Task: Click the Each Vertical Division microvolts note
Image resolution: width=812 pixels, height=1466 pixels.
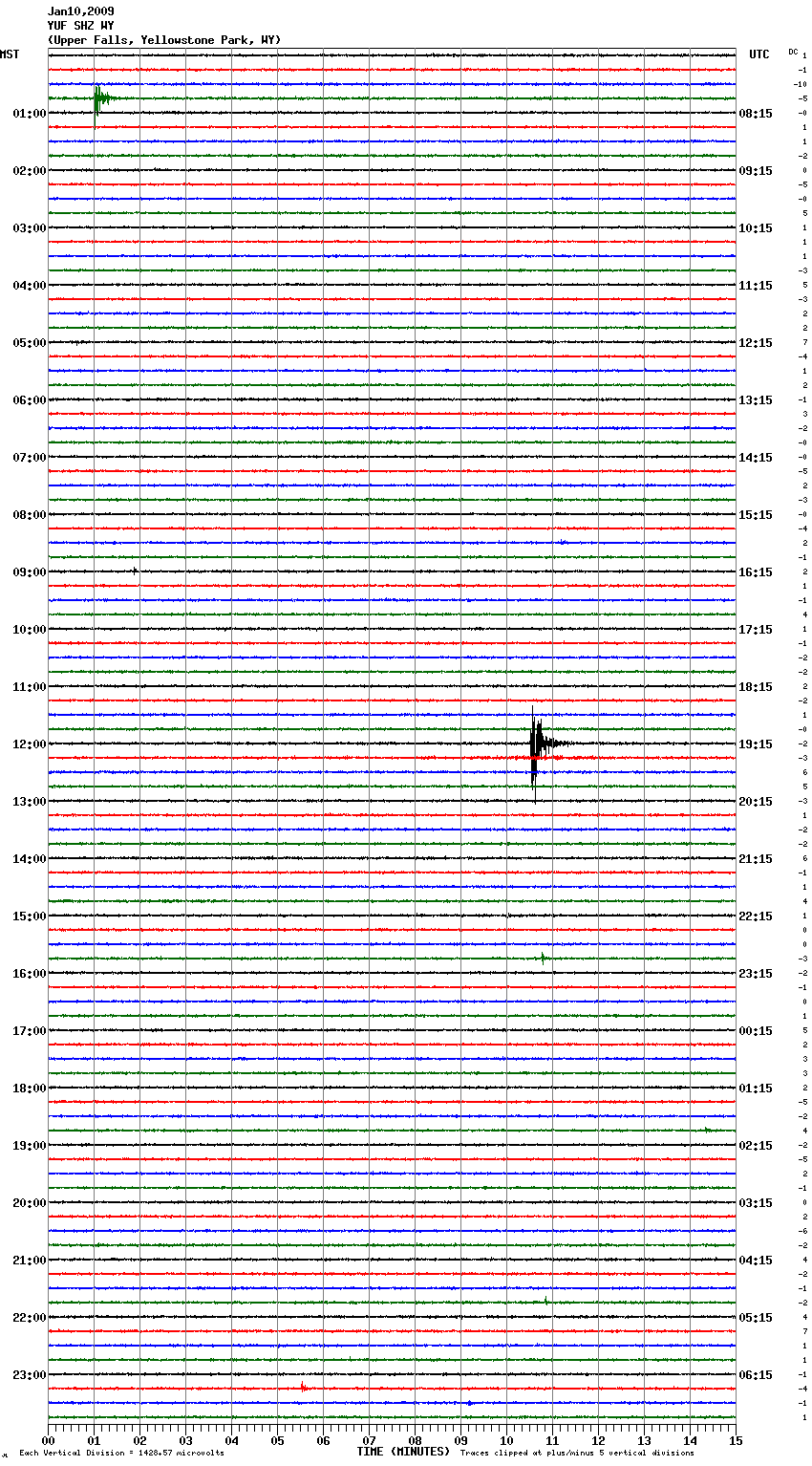Action: pos(121,1453)
